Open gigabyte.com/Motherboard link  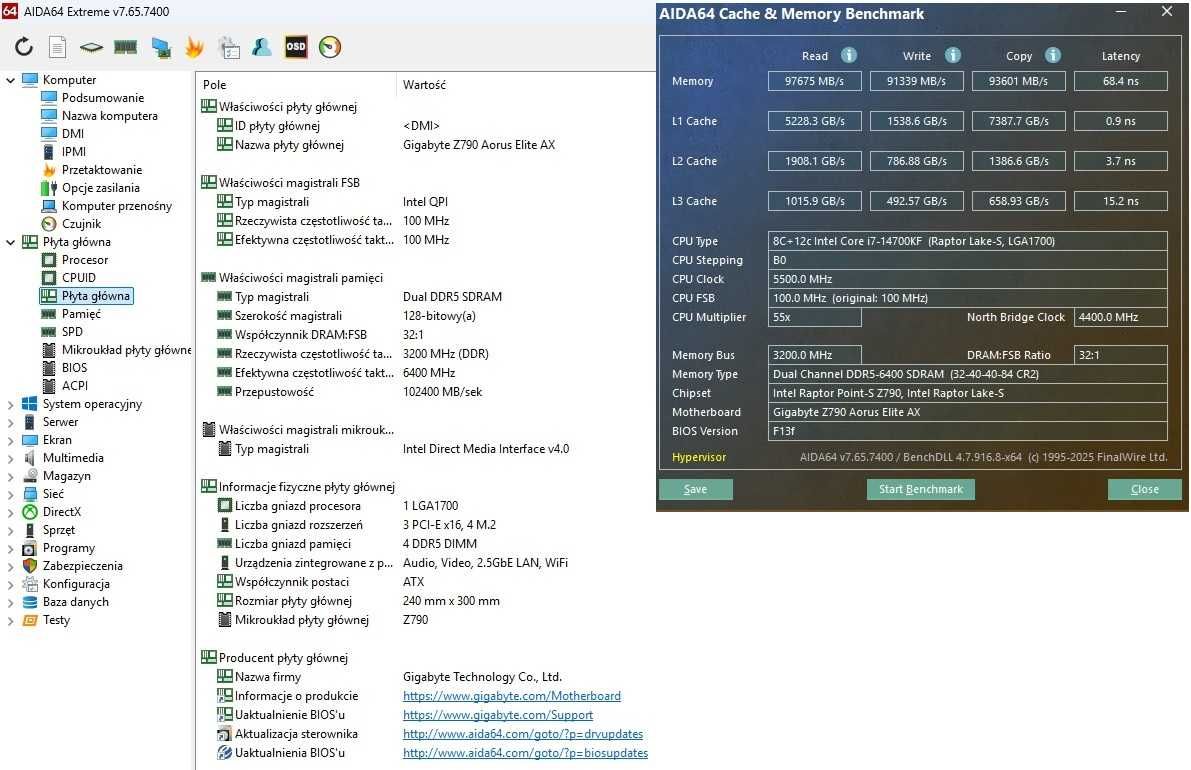click(x=512, y=696)
